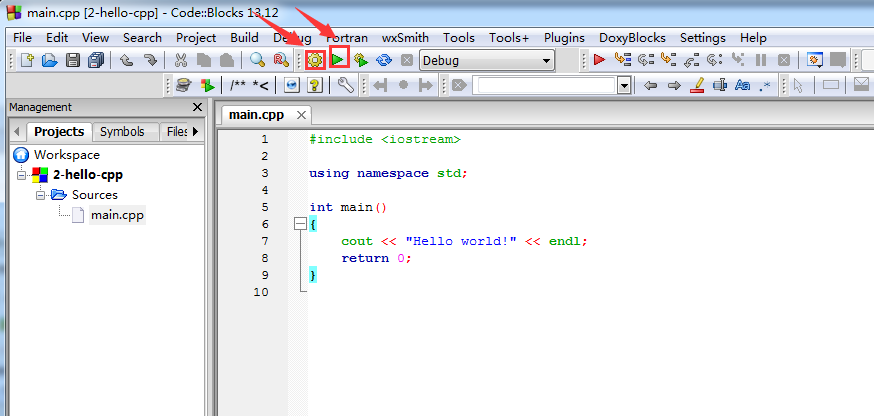The width and height of the screenshot is (874, 416).
Task: Click the Next instruction debug icon
Action: pos(715,59)
